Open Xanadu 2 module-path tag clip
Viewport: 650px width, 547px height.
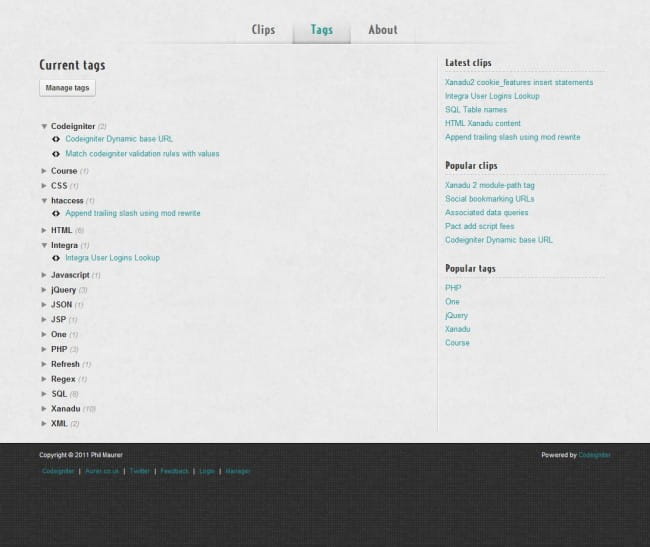(490, 185)
